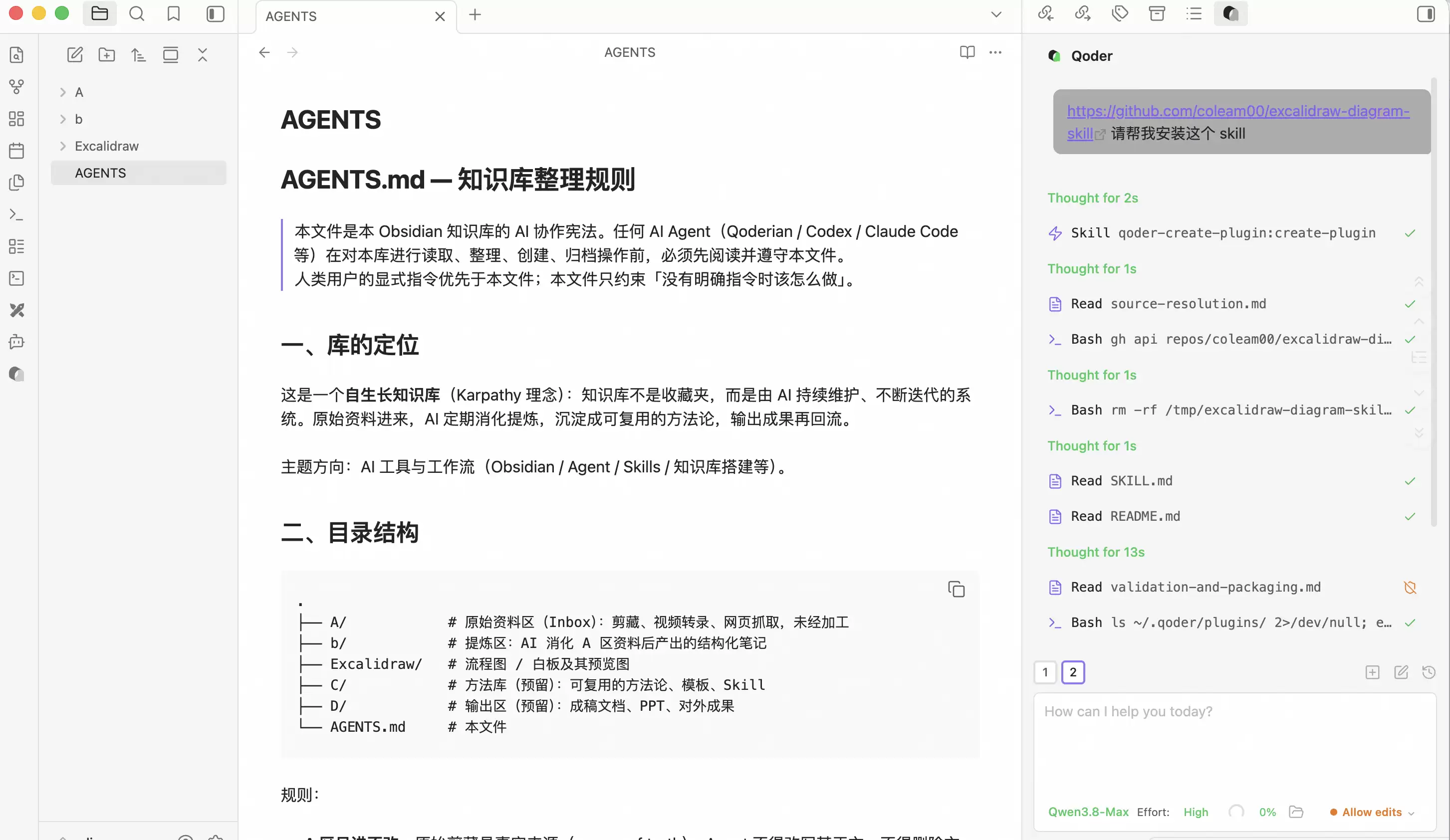Open note more options menu
This screenshot has height=840, width=1450.
tap(995, 52)
